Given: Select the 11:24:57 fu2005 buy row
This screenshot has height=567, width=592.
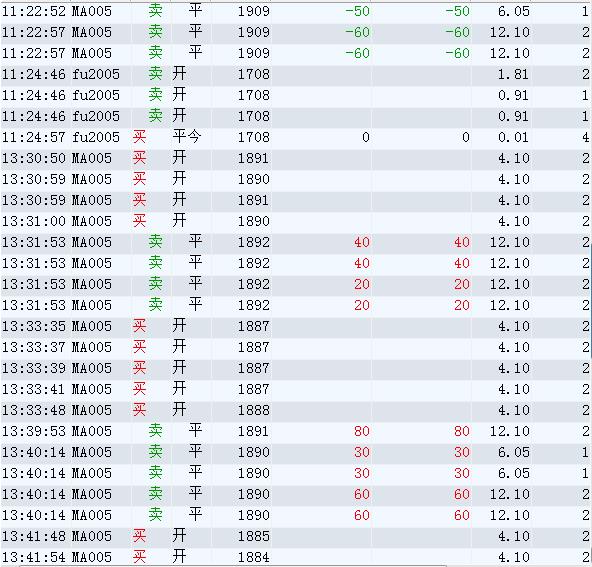Looking at the screenshot, I should click(x=296, y=137).
